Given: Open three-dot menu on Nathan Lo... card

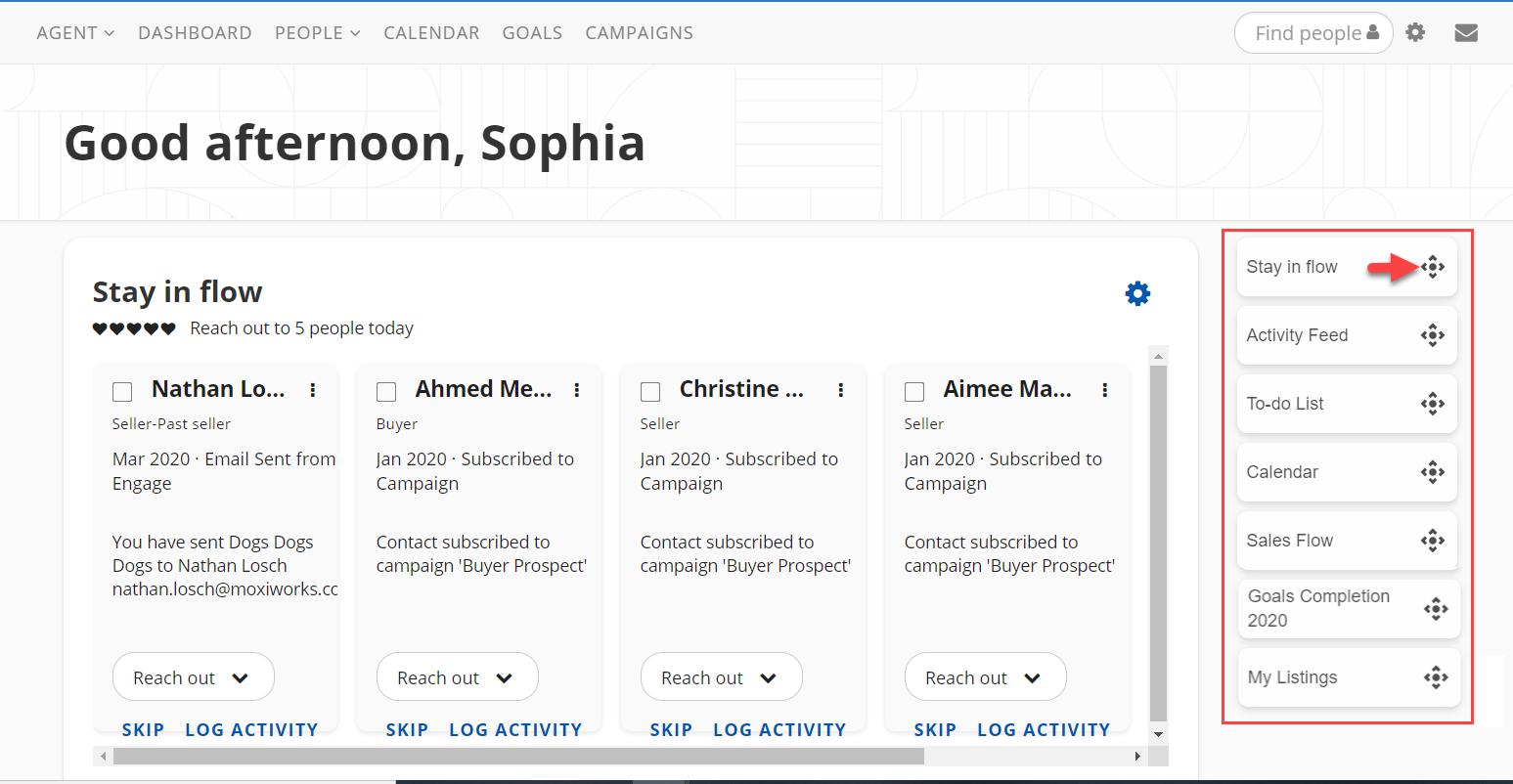Looking at the screenshot, I should point(313,390).
